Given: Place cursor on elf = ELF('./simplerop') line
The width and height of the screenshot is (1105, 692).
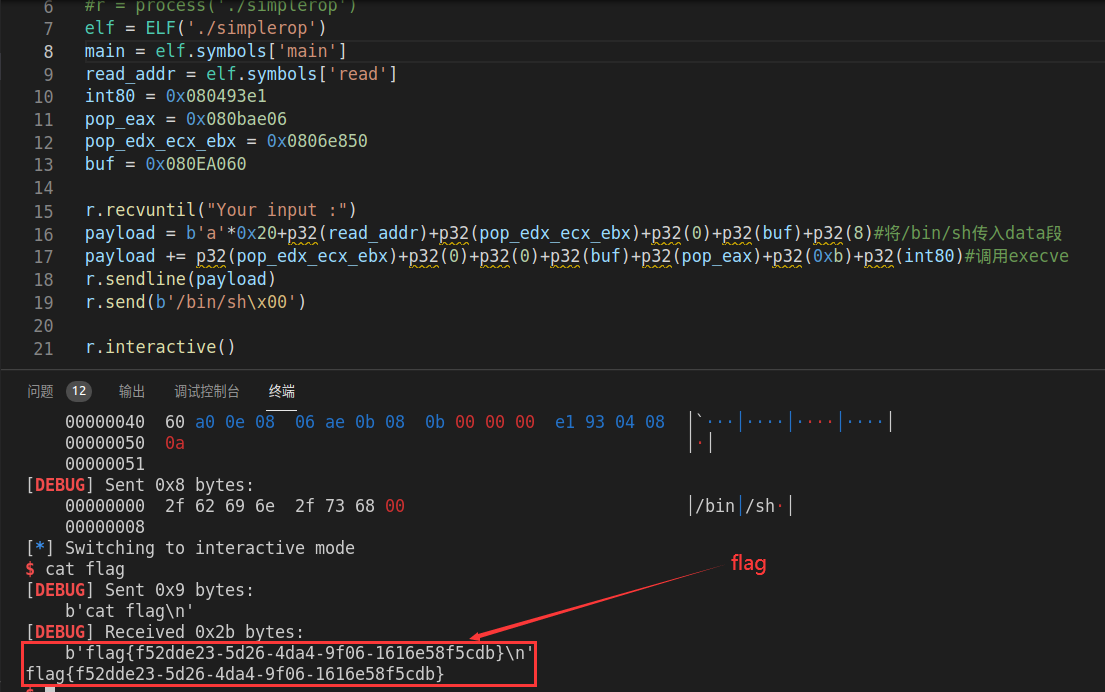Looking at the screenshot, I should pos(205,28).
